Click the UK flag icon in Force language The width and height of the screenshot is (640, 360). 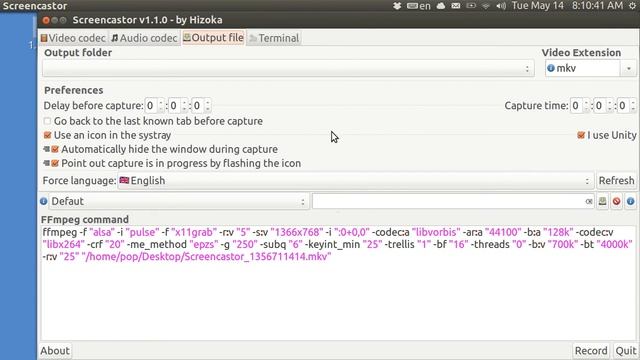[124, 180]
